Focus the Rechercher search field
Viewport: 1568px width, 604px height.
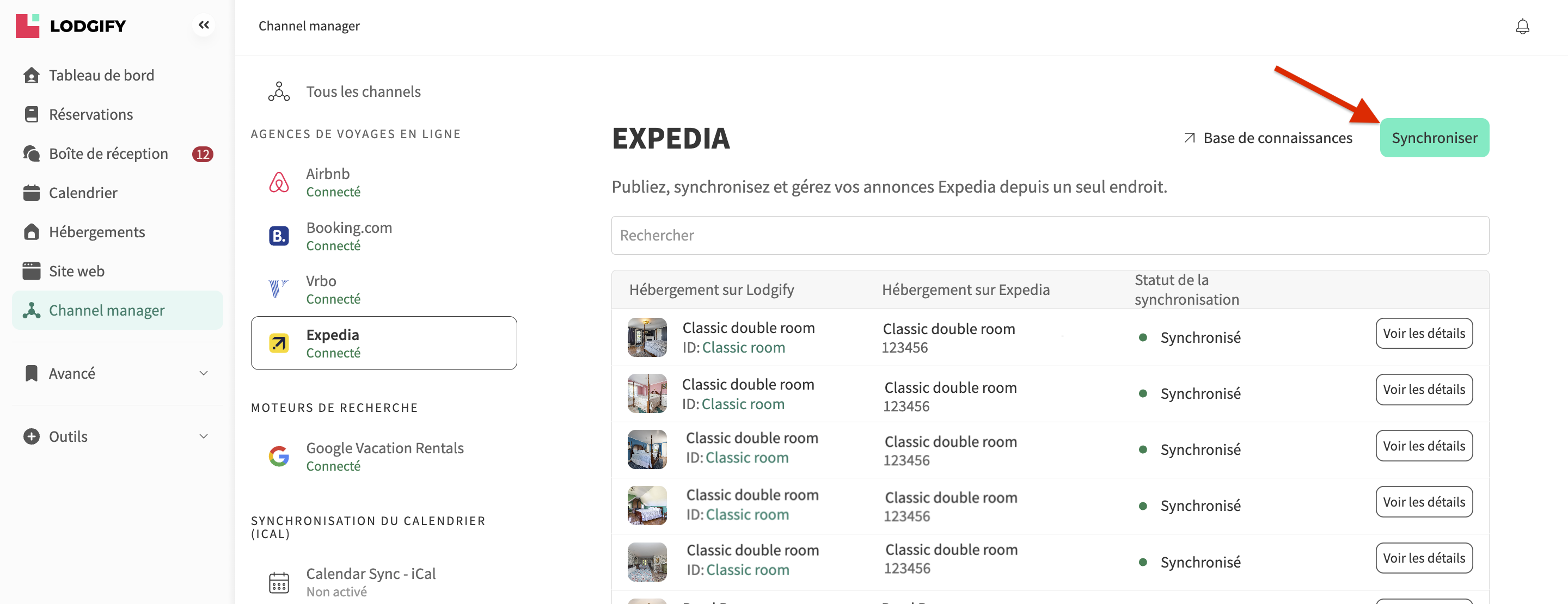tap(1049, 236)
